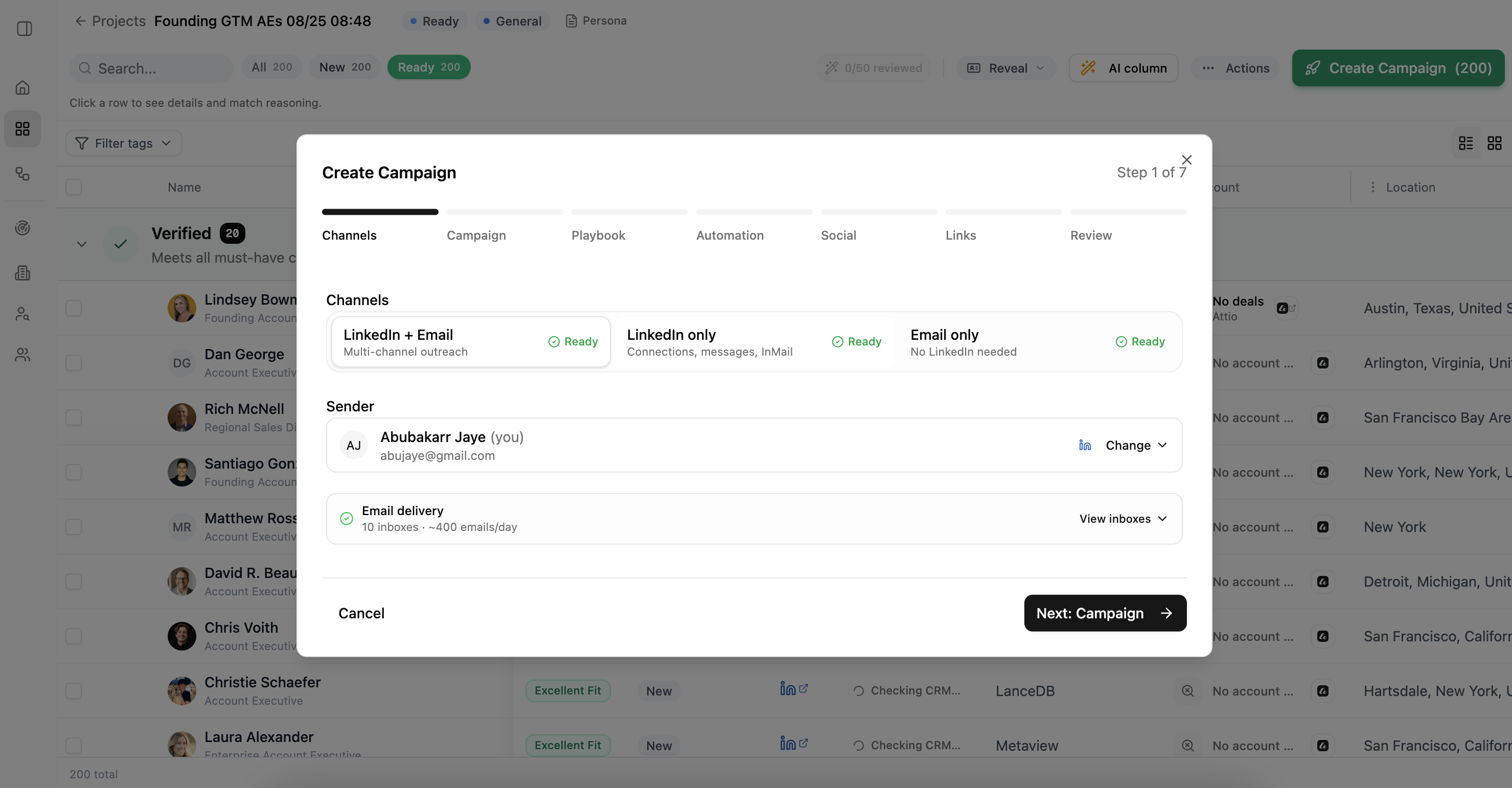Open the Change sender dropdown

pyautogui.click(x=1136, y=445)
